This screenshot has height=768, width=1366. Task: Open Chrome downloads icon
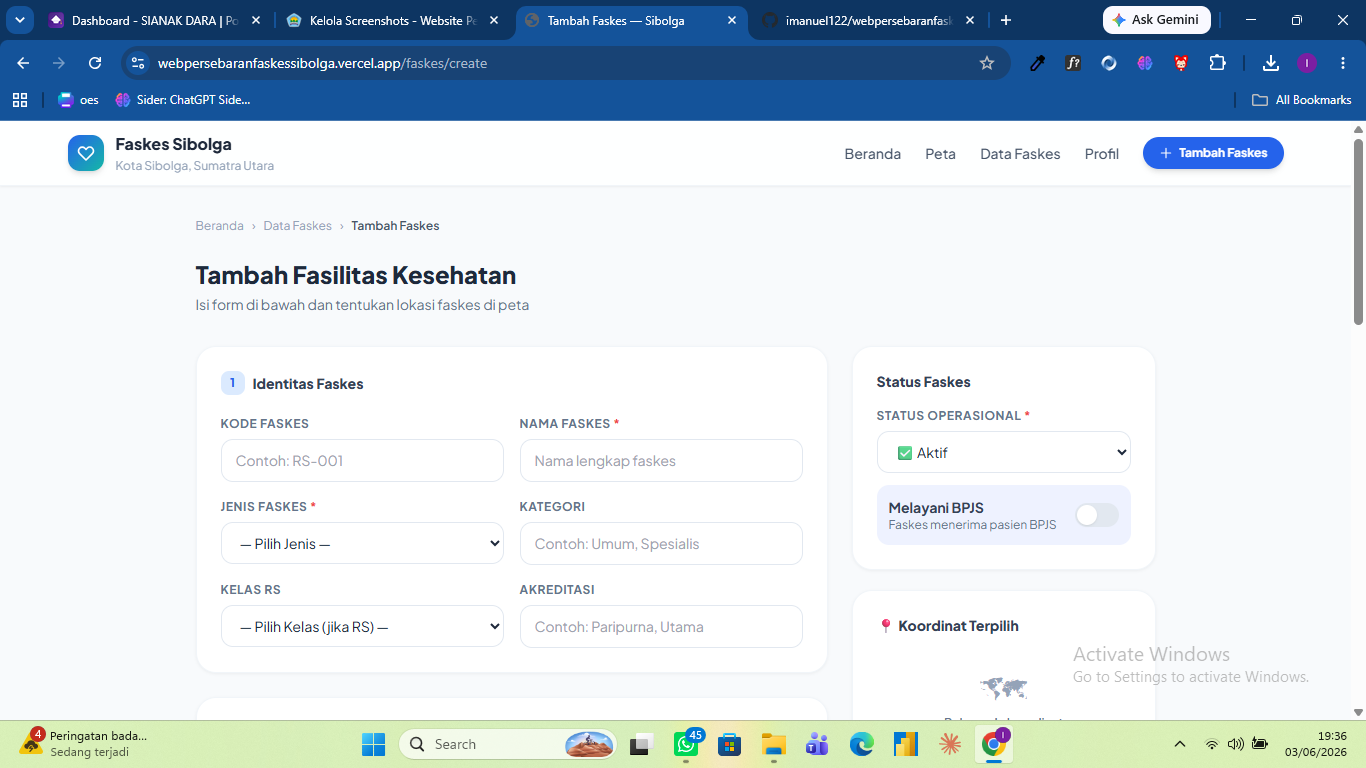[1271, 63]
